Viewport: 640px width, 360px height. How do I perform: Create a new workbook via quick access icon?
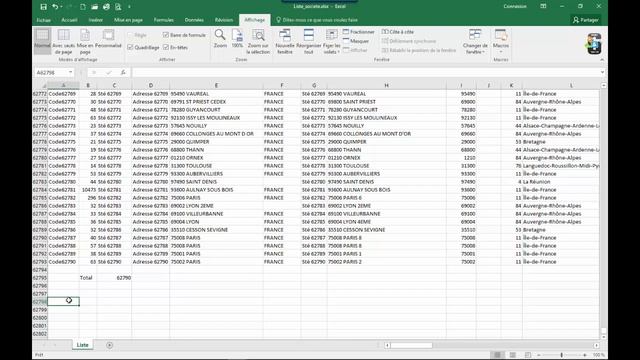(x=83, y=7)
